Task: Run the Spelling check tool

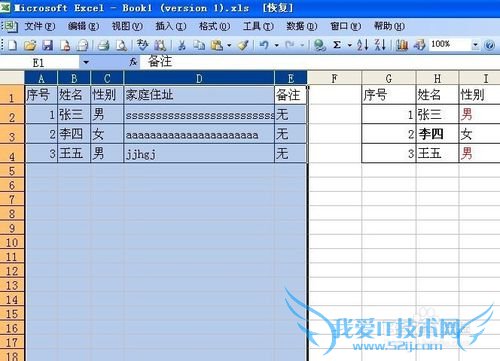Action: coord(143,45)
